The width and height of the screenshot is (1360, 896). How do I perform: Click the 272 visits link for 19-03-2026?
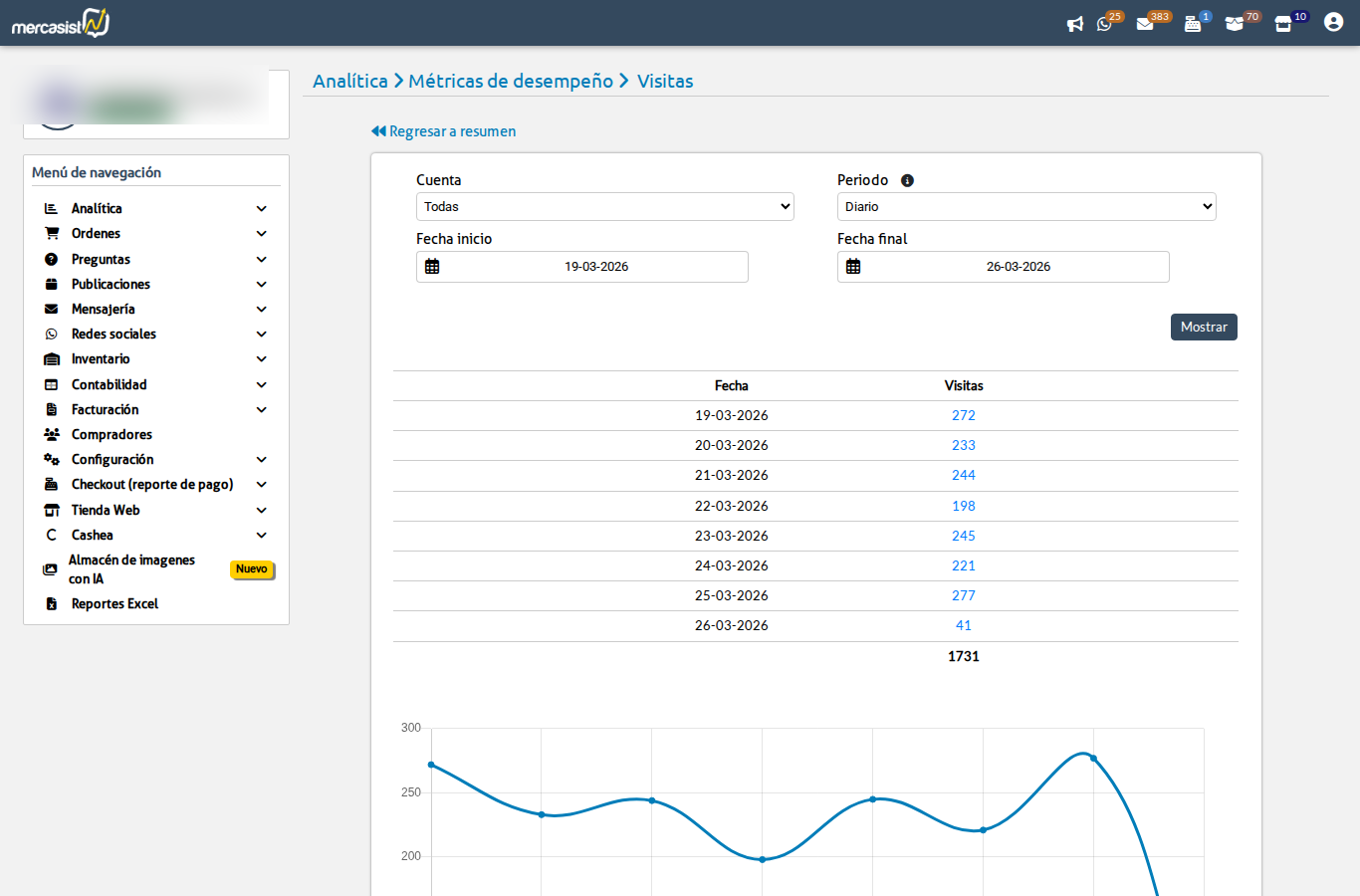(963, 416)
